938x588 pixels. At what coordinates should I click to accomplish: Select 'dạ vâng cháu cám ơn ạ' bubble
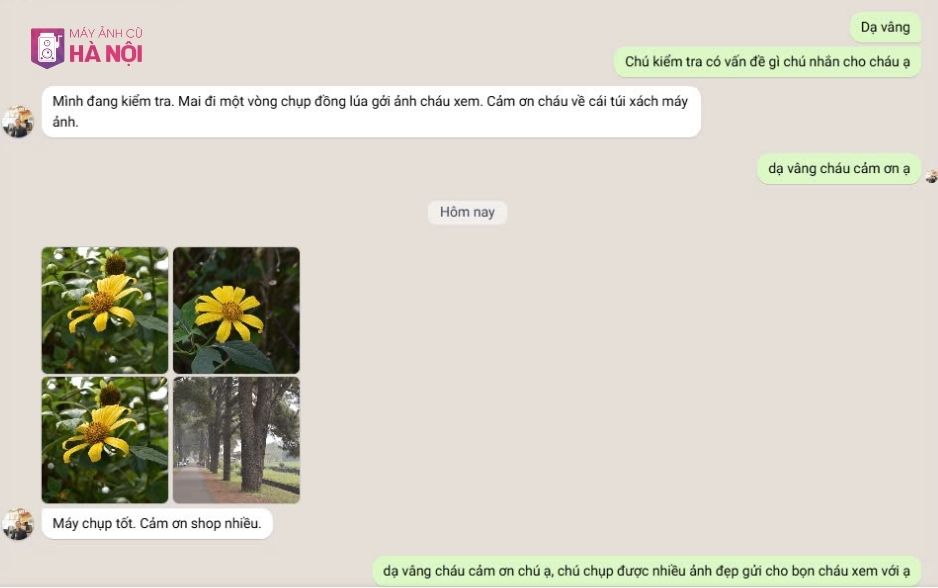[839, 169]
